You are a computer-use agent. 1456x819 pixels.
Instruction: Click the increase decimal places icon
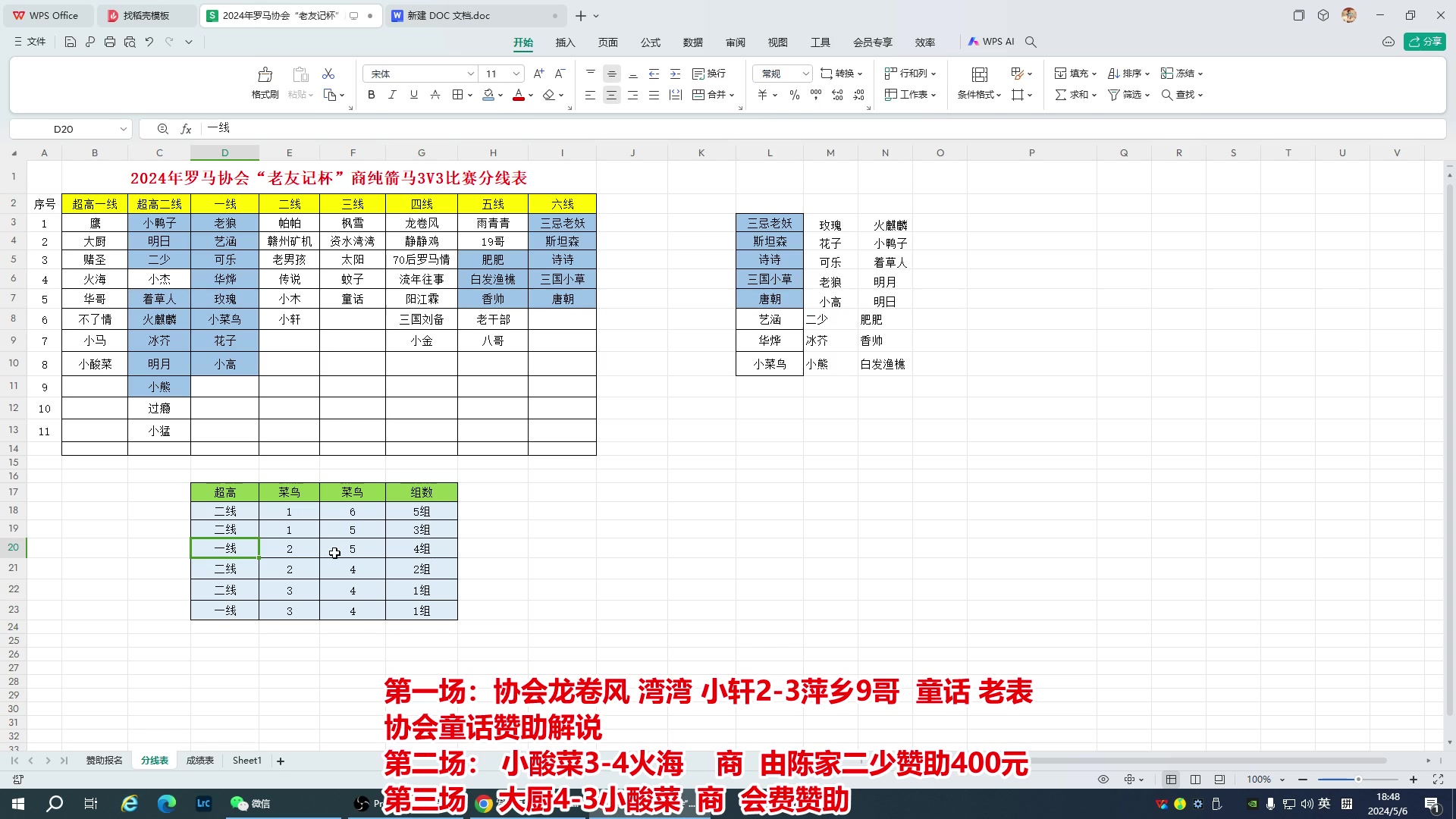tap(837, 95)
